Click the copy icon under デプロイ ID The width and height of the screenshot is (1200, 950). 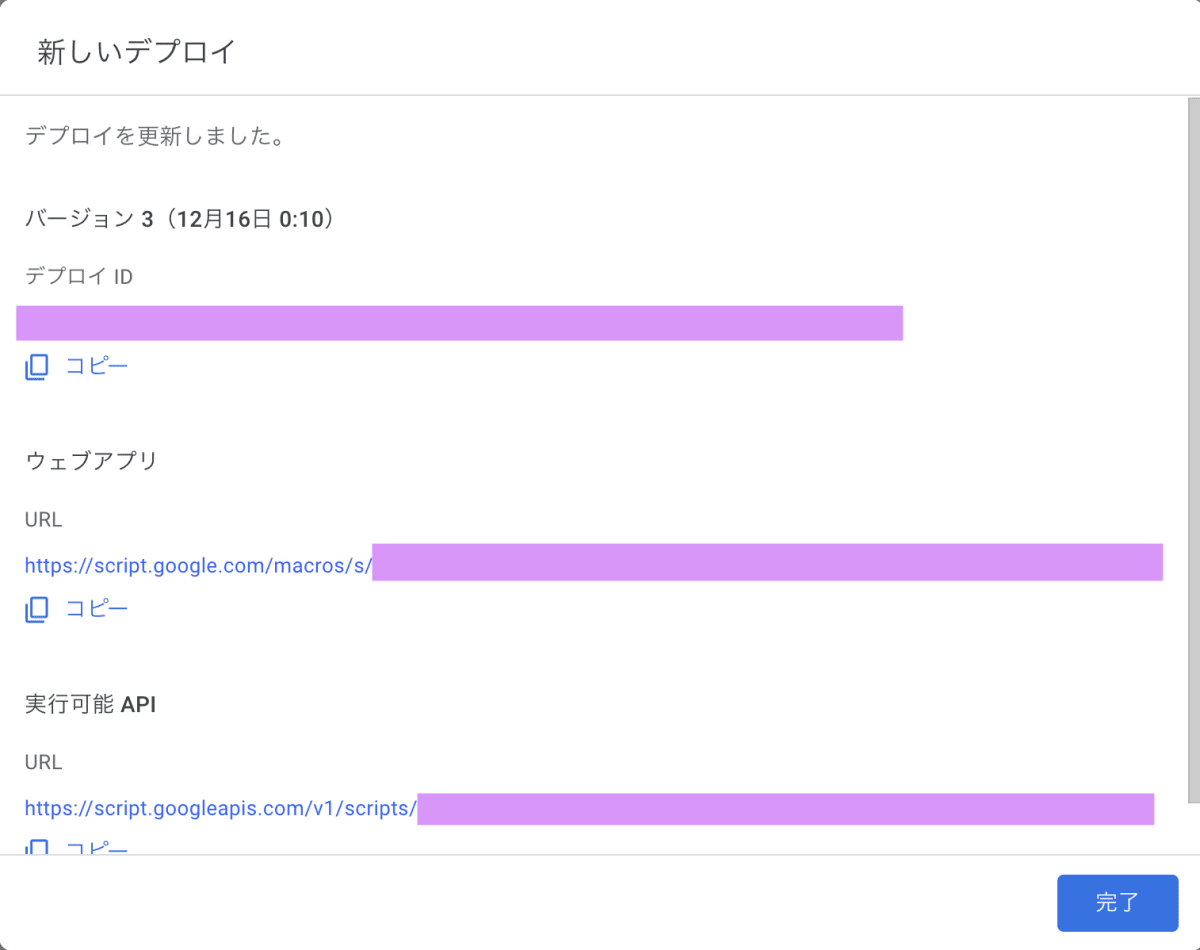36,367
